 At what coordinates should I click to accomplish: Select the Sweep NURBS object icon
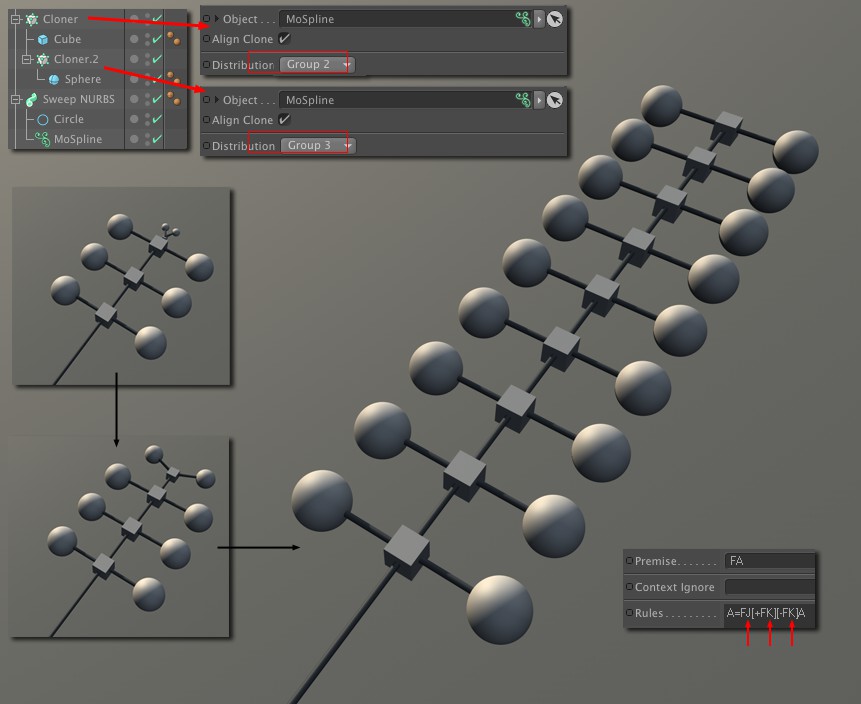31,99
